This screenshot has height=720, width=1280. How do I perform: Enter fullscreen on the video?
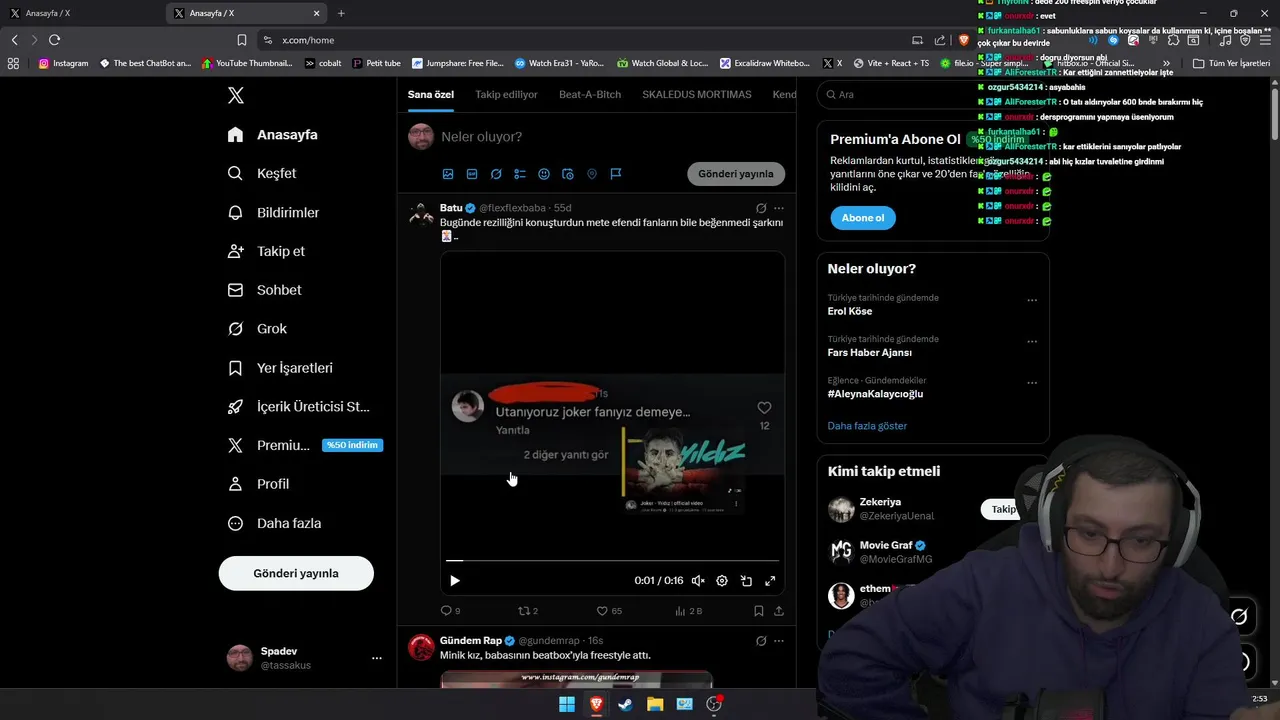point(770,581)
